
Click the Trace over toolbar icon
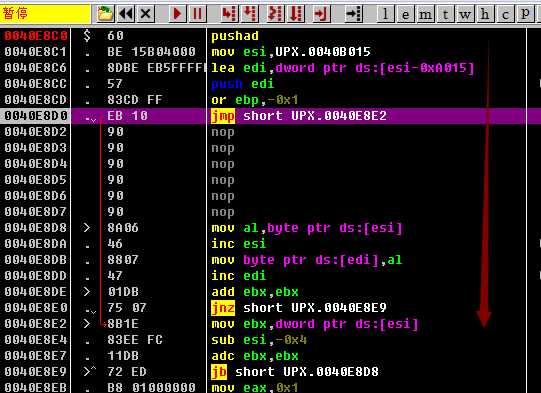click(296, 14)
